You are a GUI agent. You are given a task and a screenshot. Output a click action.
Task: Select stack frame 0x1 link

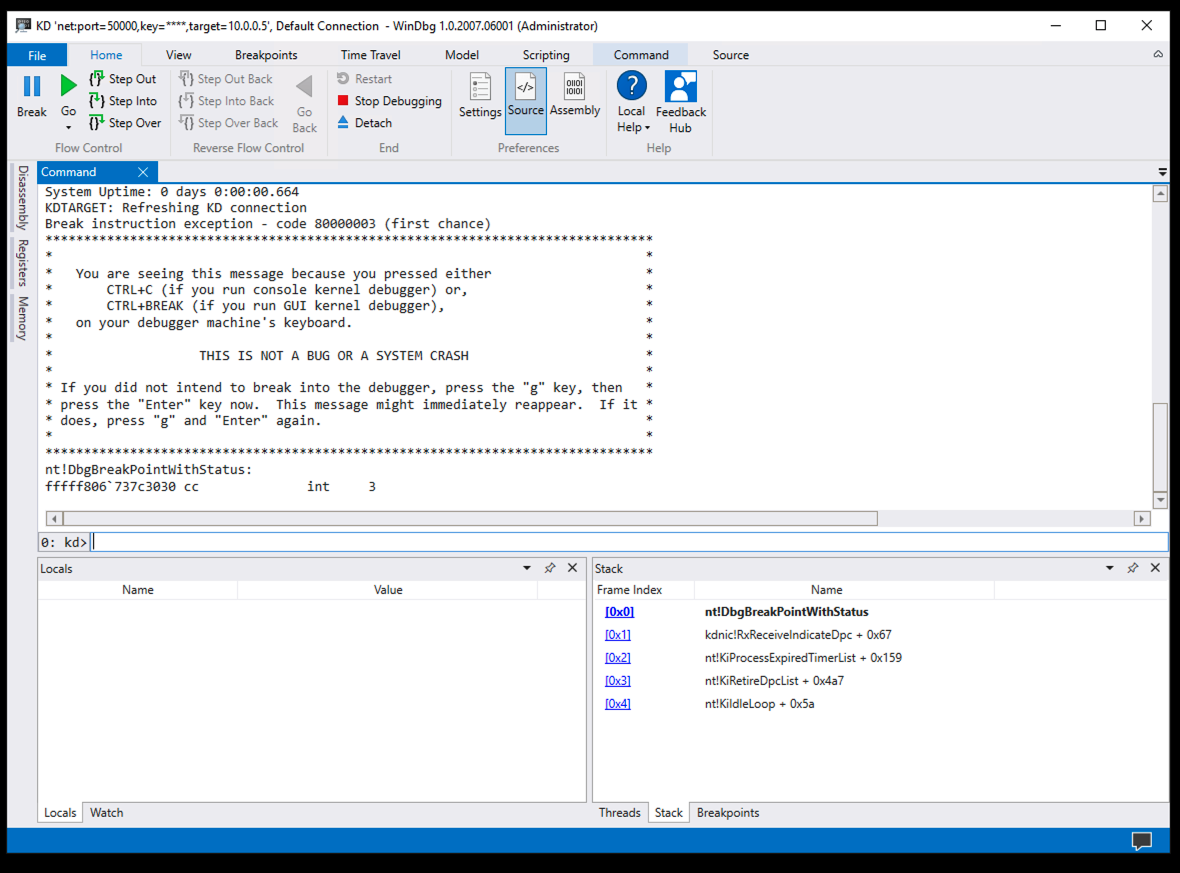618,635
